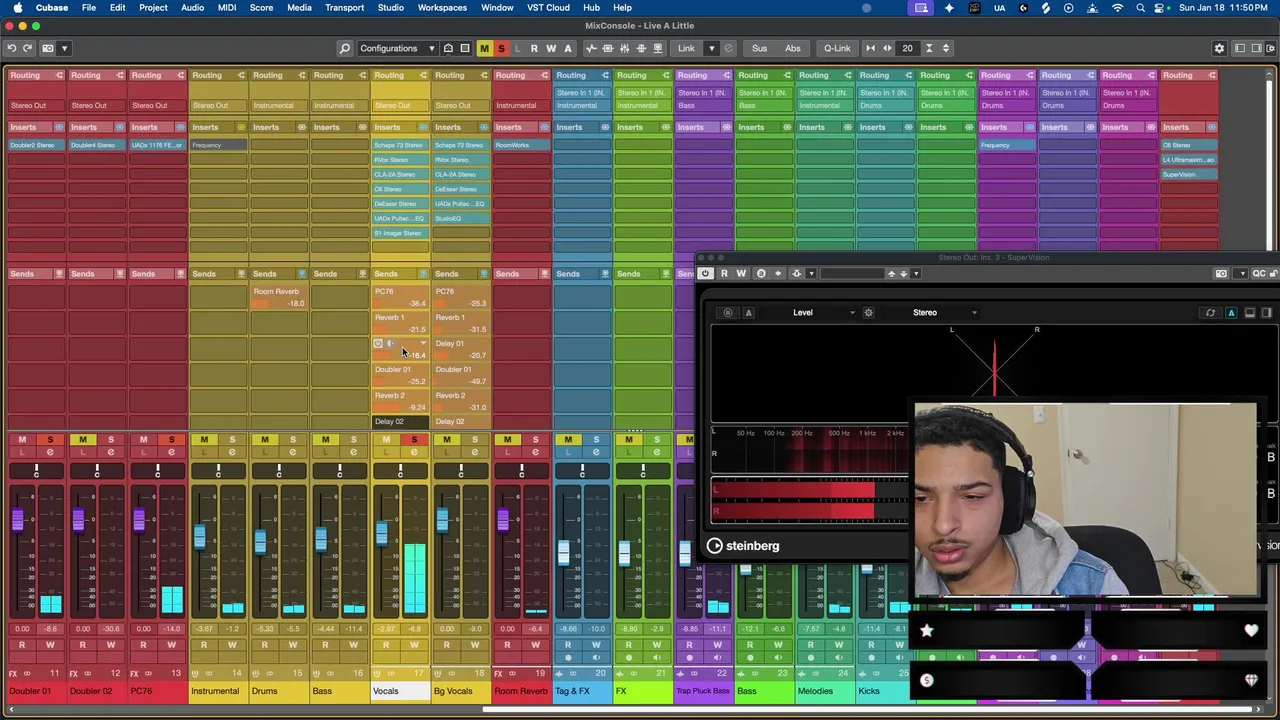This screenshot has height=720, width=1280.
Task: Open Schepps 73 Stereo insert on Vocals
Action: (399, 145)
